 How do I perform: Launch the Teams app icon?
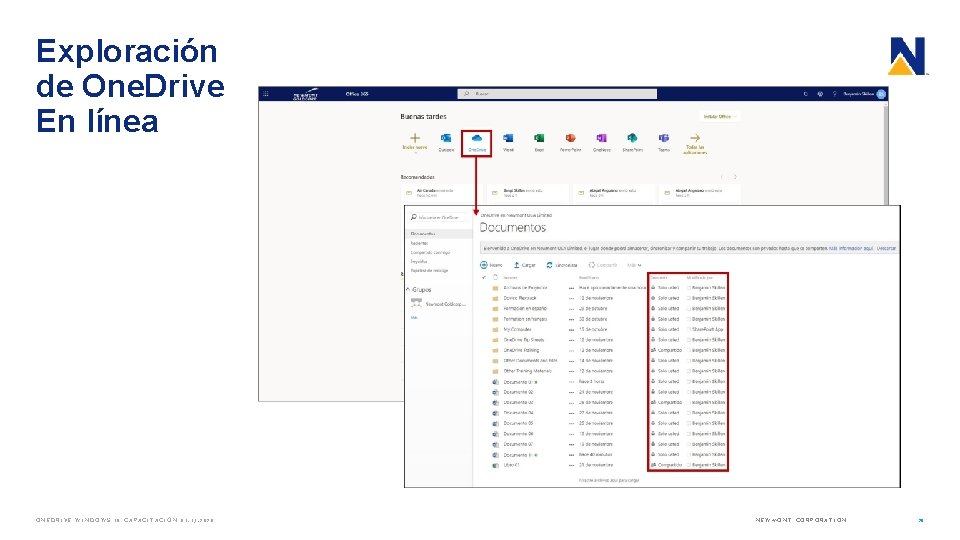pos(664,138)
